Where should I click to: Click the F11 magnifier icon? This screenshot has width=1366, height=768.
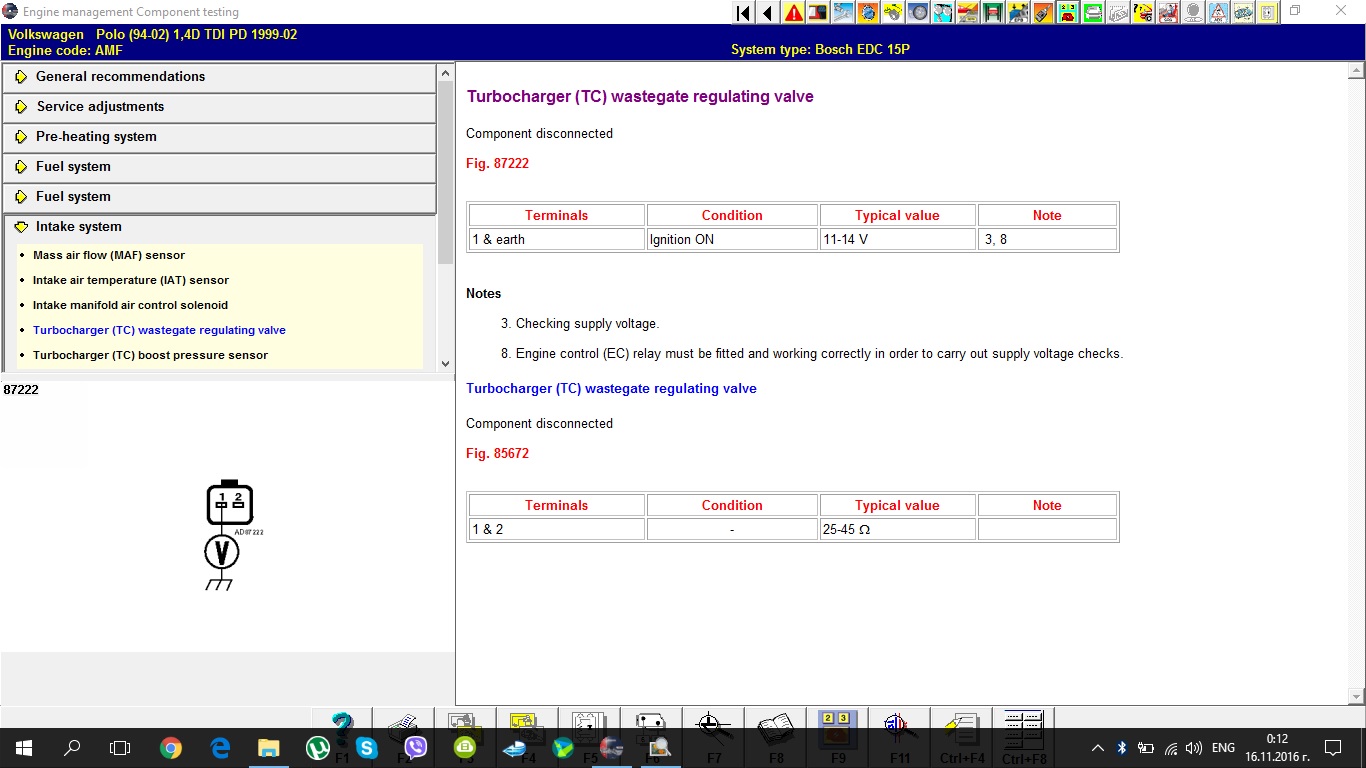click(x=899, y=733)
